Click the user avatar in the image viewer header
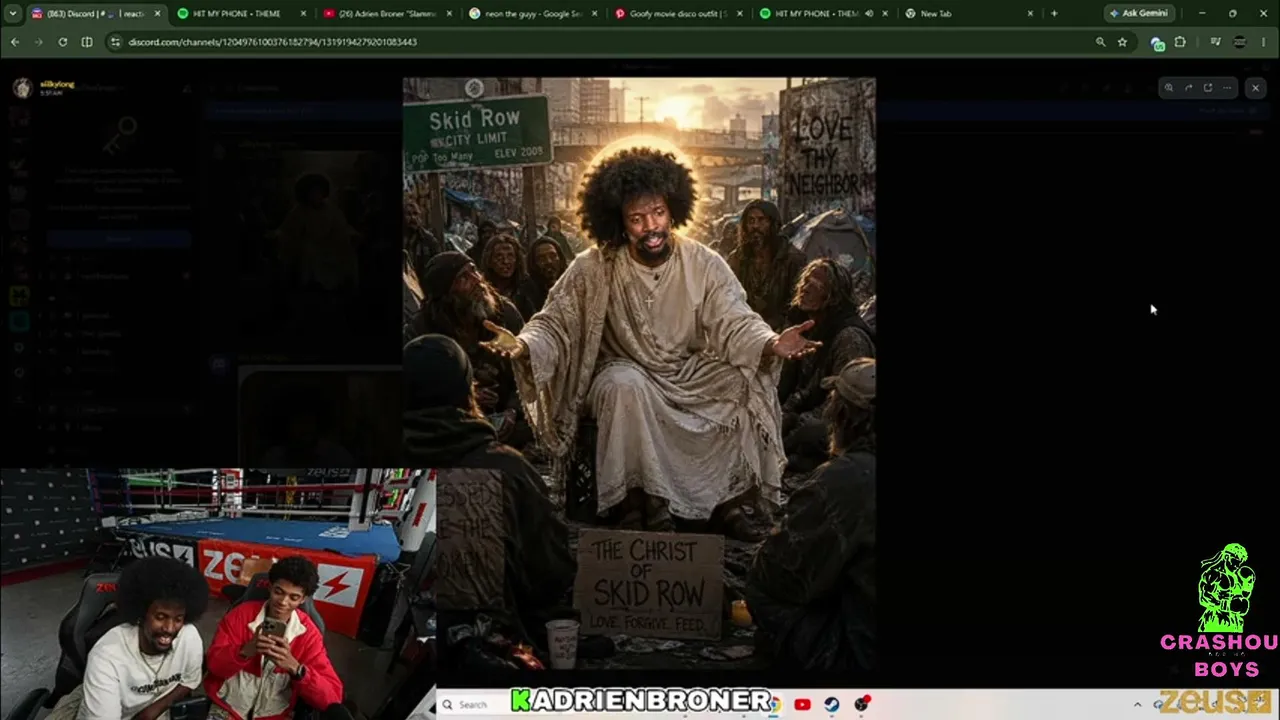1280x720 pixels. click(x=22, y=88)
